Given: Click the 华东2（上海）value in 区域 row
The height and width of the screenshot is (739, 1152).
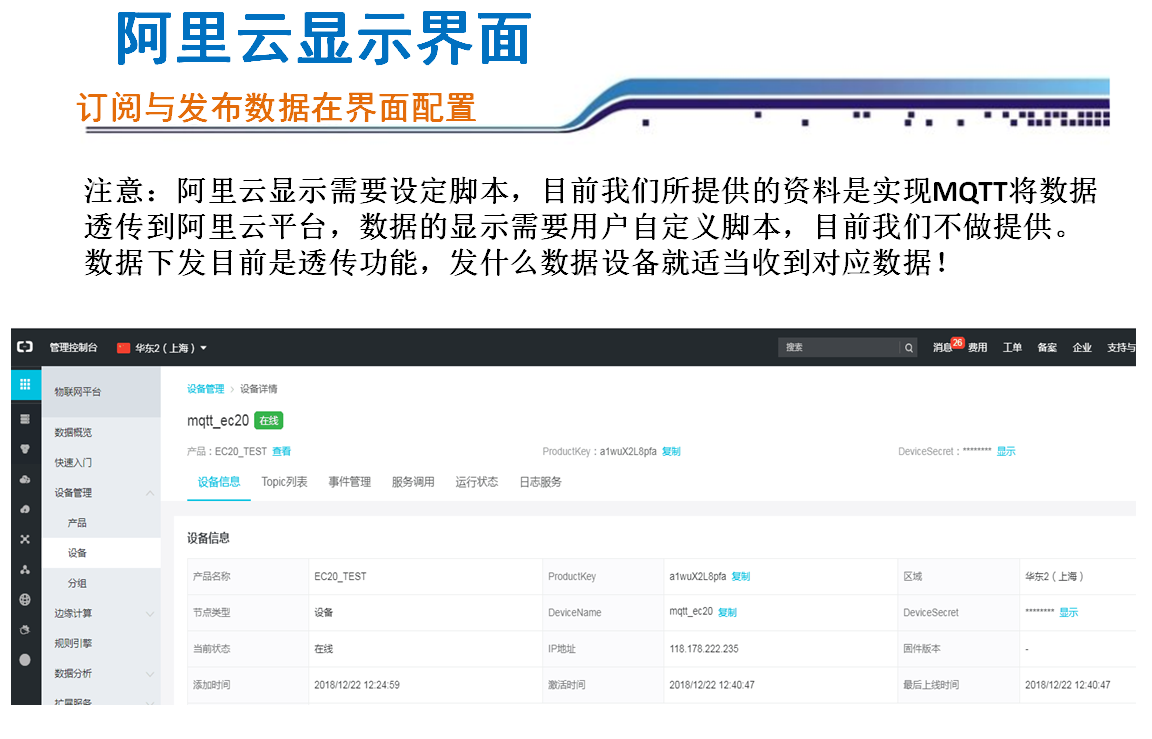Looking at the screenshot, I should (x=1054, y=577).
